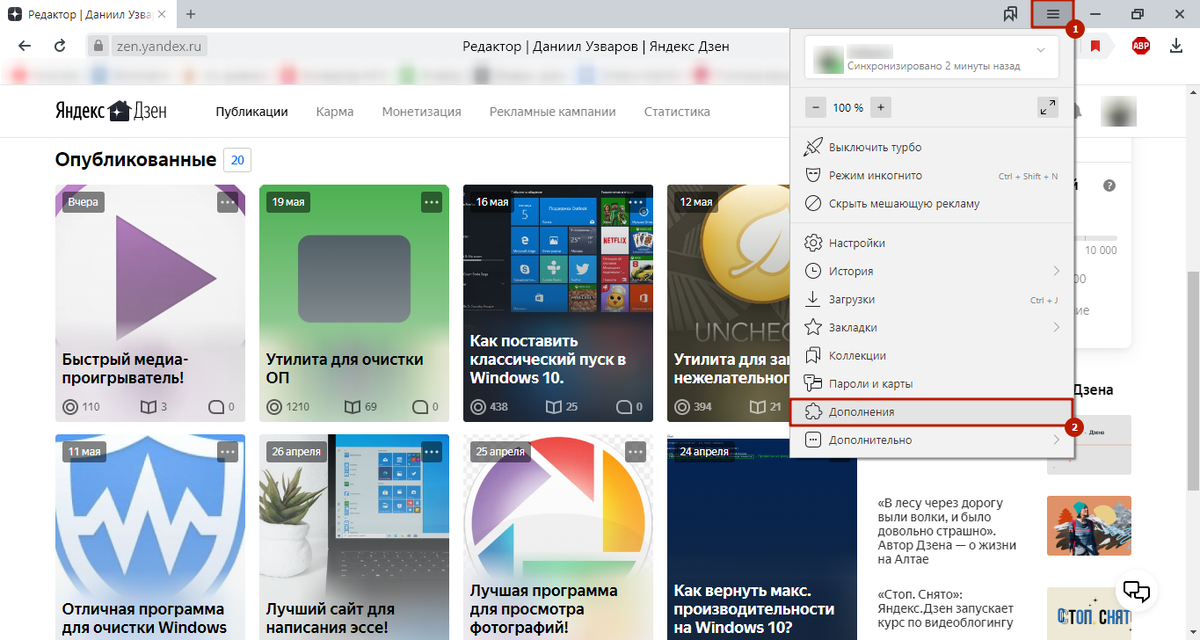1200x640 pixels.
Task: Reload the page with refresh icon
Action: click(x=60, y=46)
